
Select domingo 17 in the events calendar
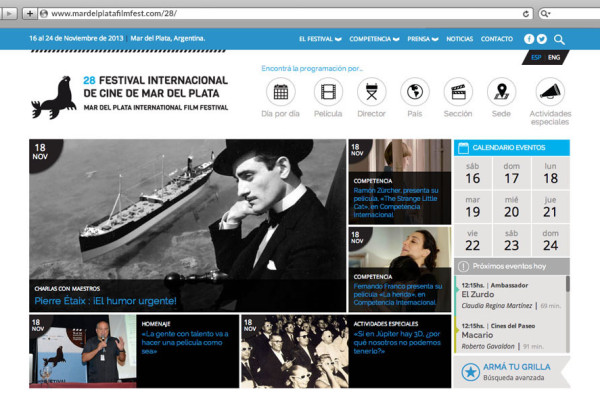point(512,173)
